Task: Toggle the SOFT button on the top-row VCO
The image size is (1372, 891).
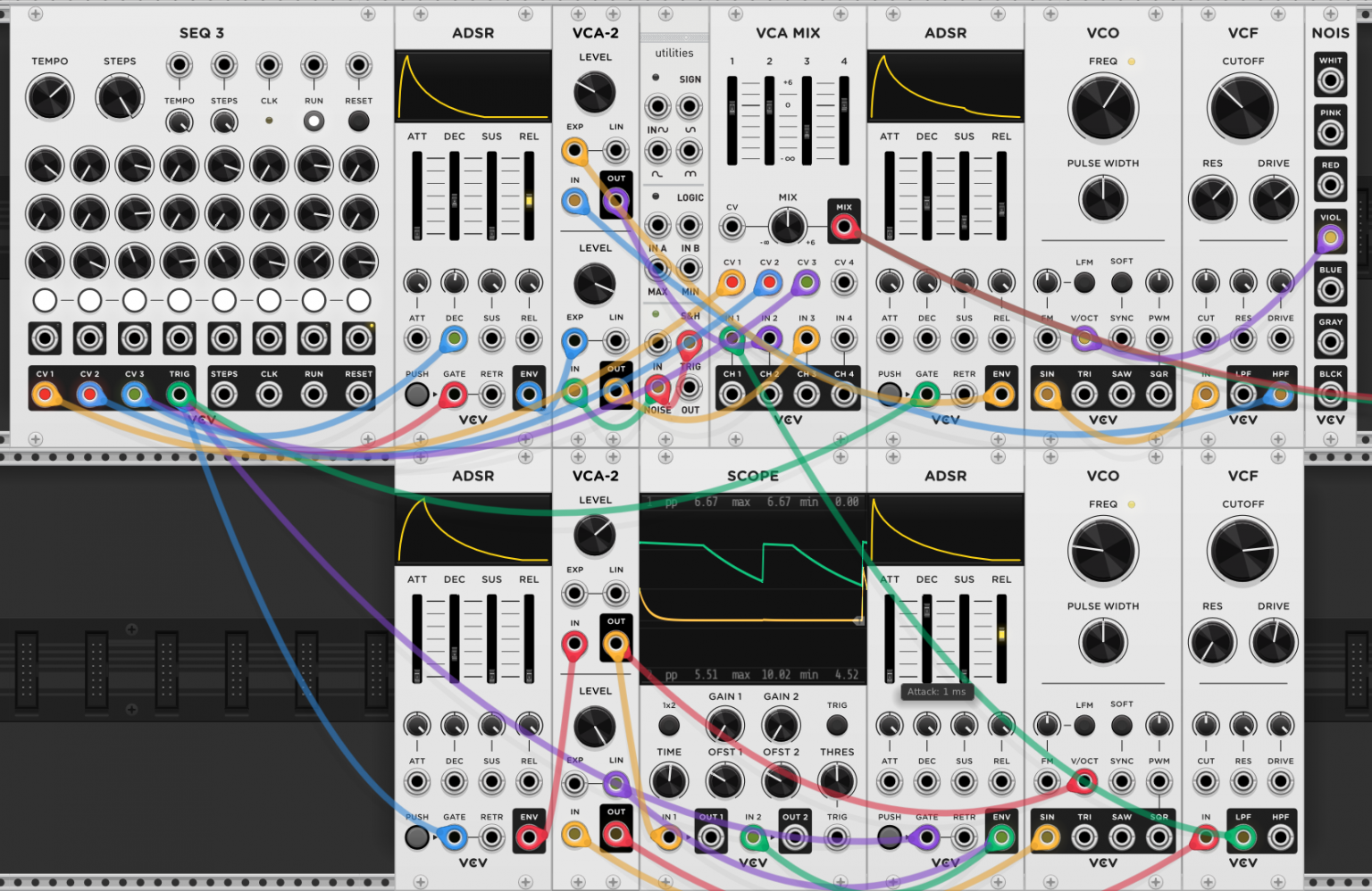Action: click(1122, 283)
